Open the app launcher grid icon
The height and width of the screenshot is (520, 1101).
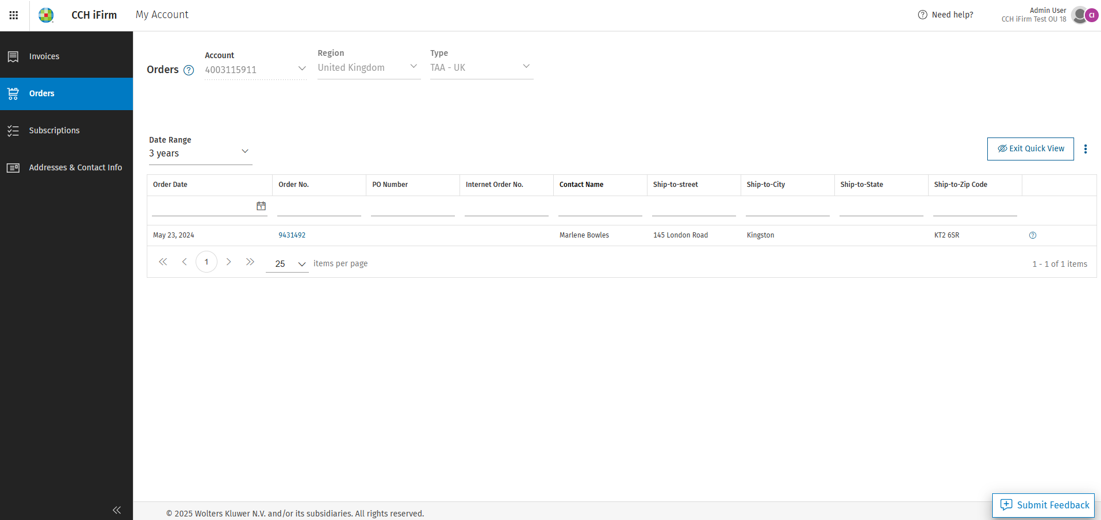(x=13, y=15)
